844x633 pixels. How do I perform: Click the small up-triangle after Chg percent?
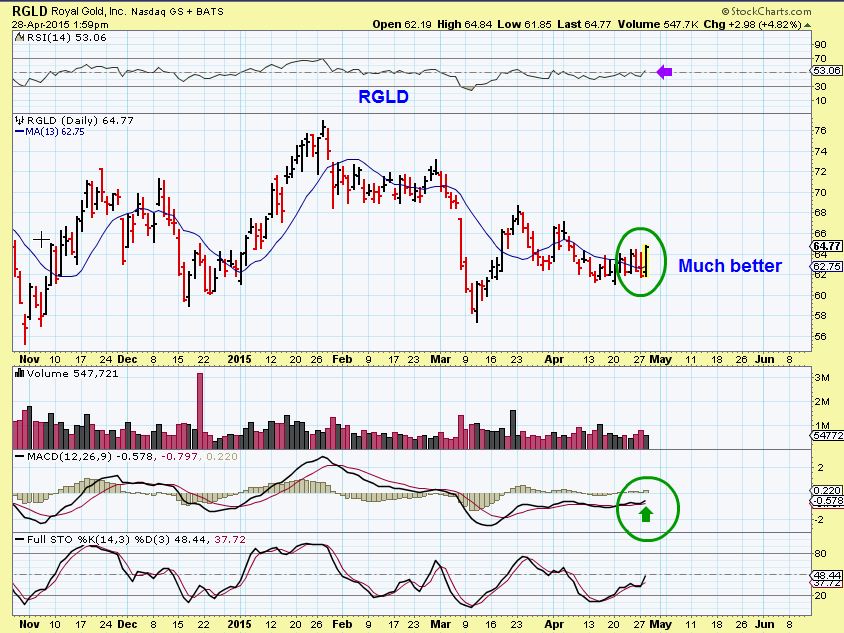(x=808, y=25)
